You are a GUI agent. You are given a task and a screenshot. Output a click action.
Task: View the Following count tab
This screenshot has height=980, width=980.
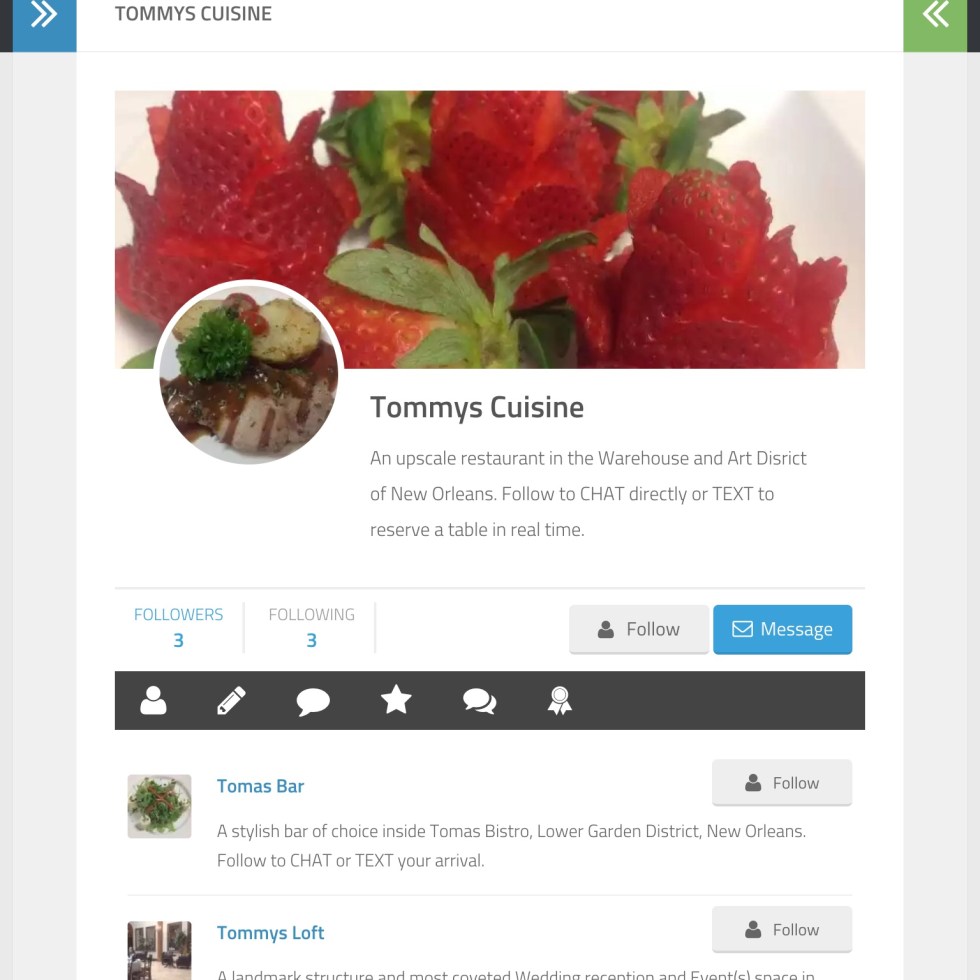coord(311,628)
